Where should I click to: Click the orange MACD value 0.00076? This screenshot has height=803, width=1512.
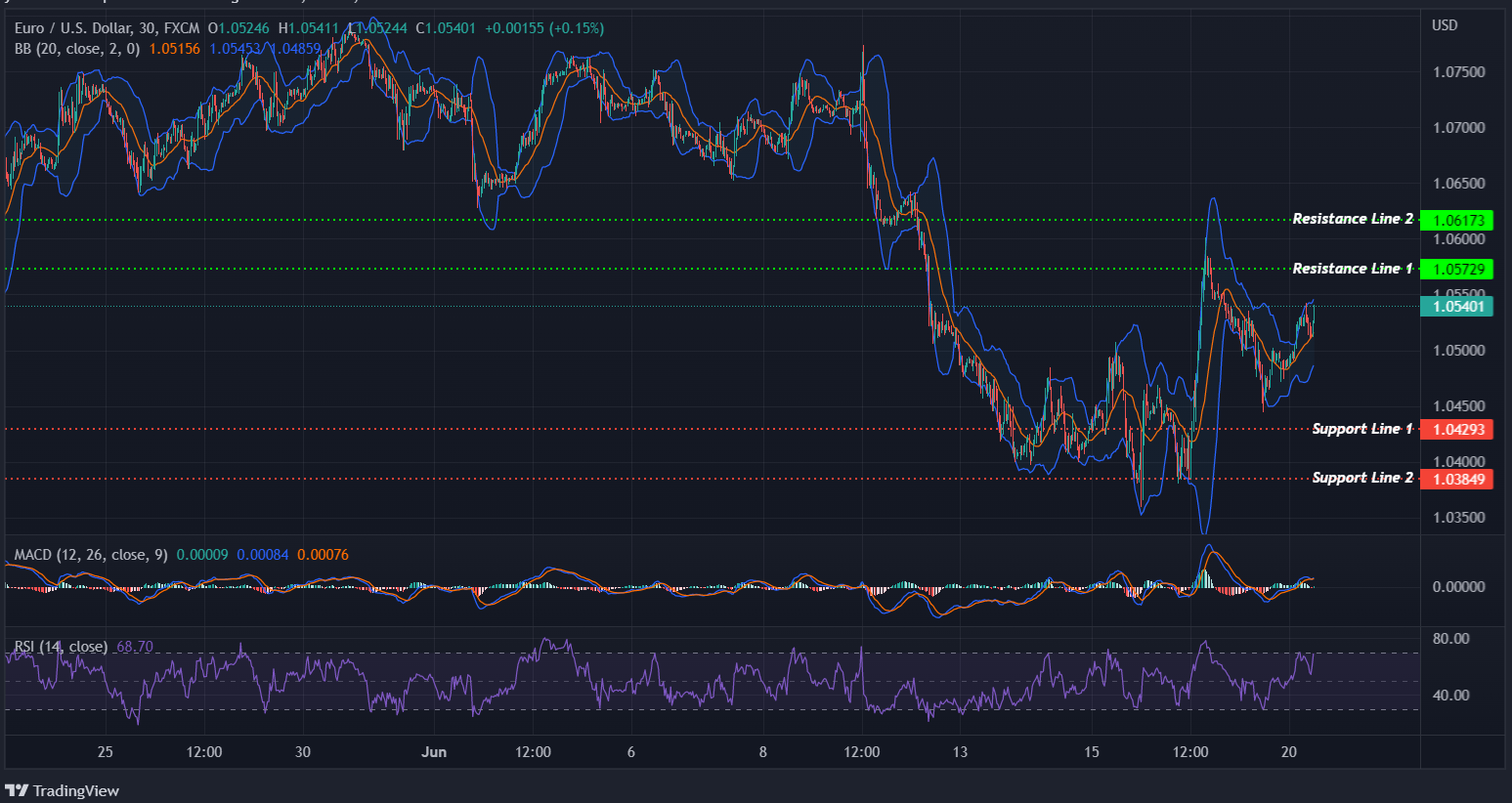pyautogui.click(x=324, y=554)
